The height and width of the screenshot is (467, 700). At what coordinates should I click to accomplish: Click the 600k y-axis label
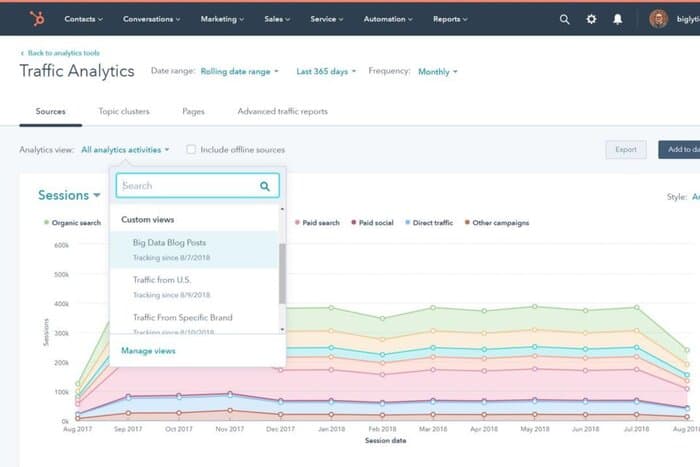(62, 245)
